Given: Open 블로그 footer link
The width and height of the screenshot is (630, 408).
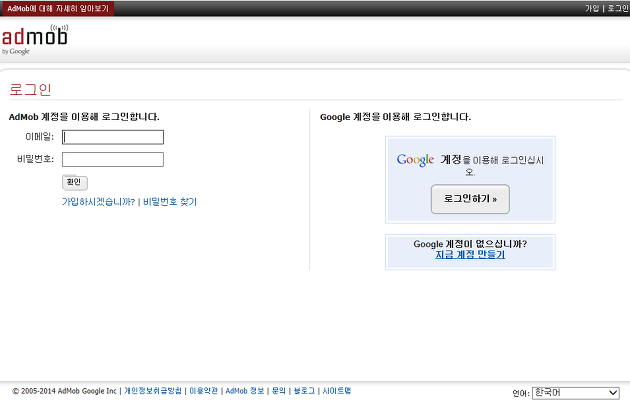Looking at the screenshot, I should click(x=304, y=391).
